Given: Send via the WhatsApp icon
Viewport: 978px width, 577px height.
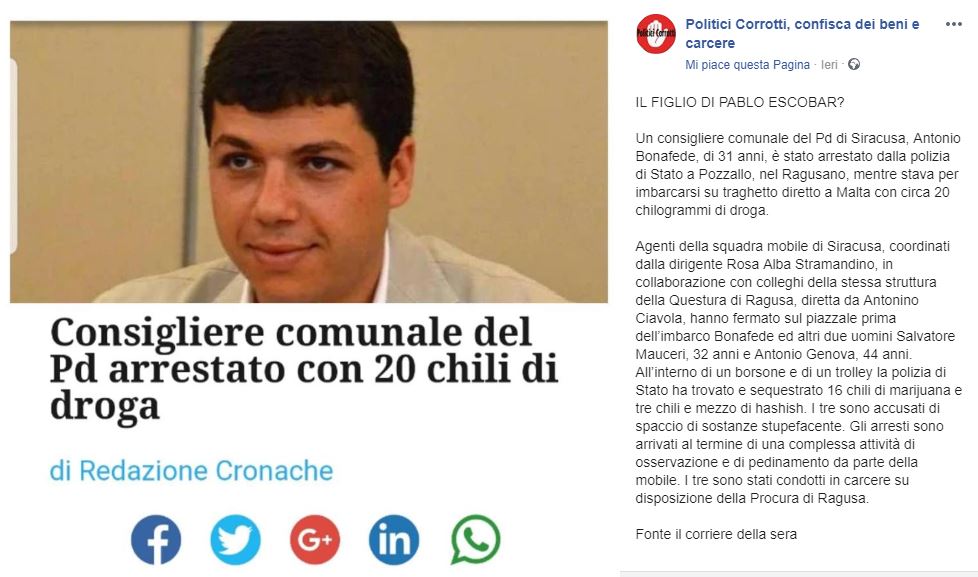Looking at the screenshot, I should tap(475, 540).
